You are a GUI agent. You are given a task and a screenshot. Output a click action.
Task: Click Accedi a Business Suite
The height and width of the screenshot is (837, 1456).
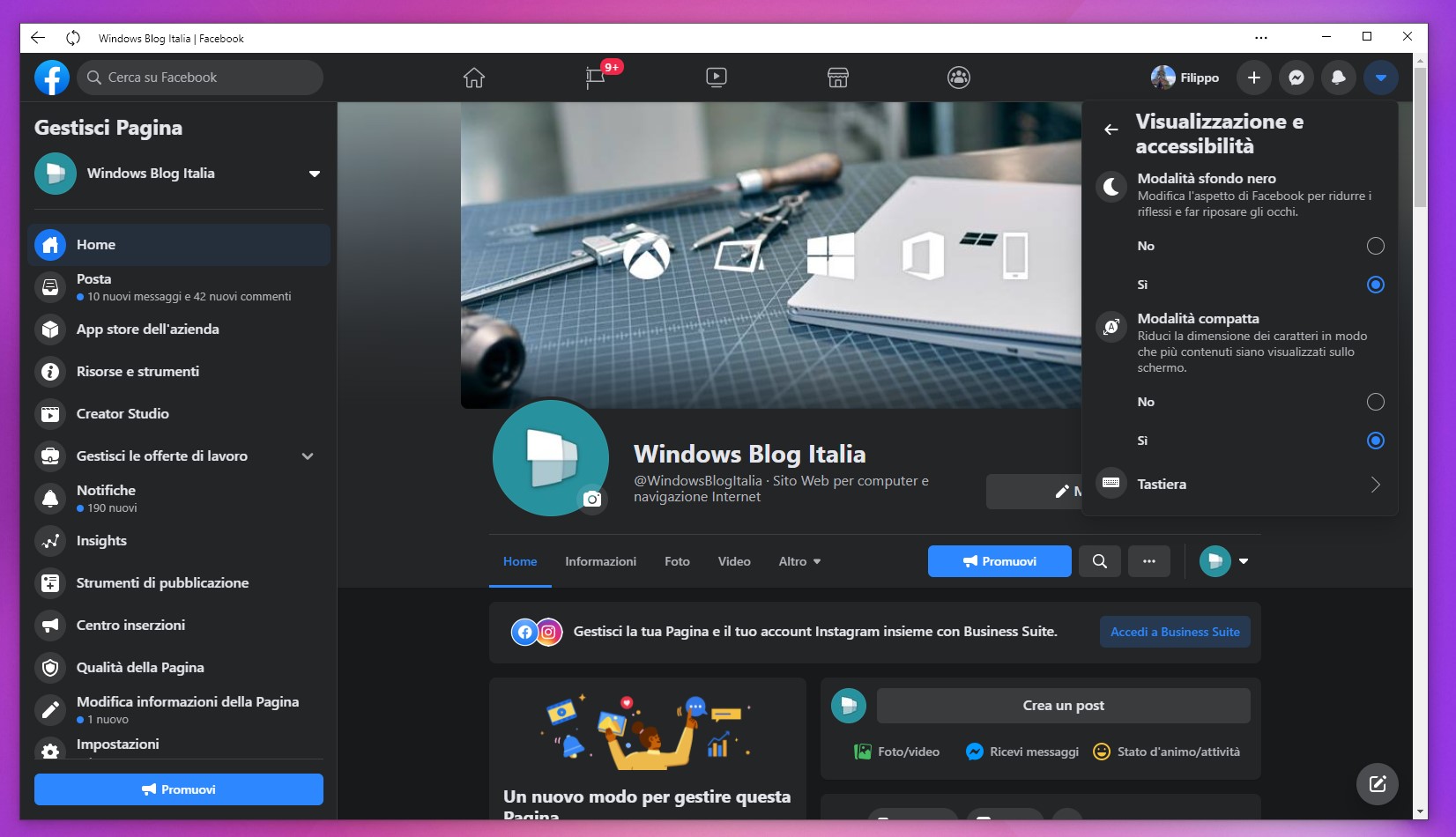(1175, 632)
